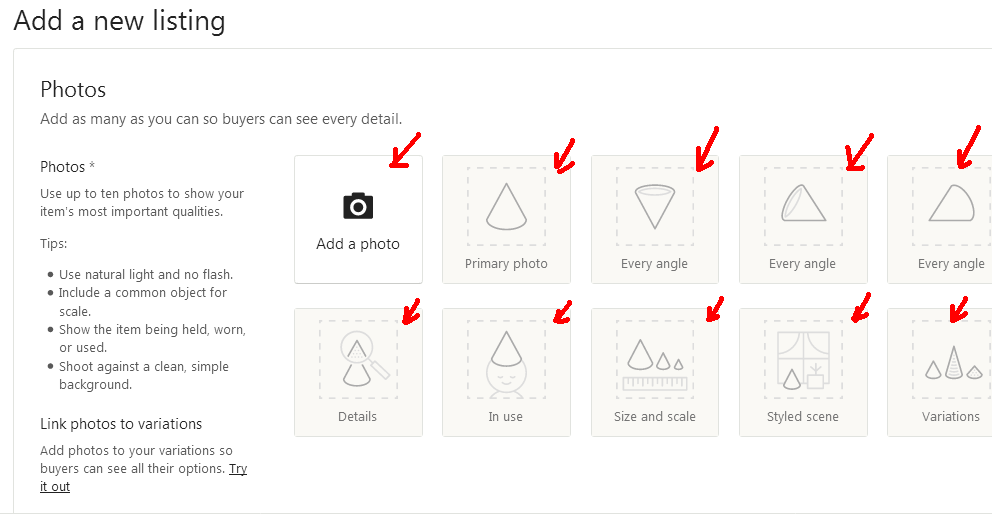The image size is (992, 520).
Task: Select the In use person-with-hat icon
Action: click(x=505, y=364)
